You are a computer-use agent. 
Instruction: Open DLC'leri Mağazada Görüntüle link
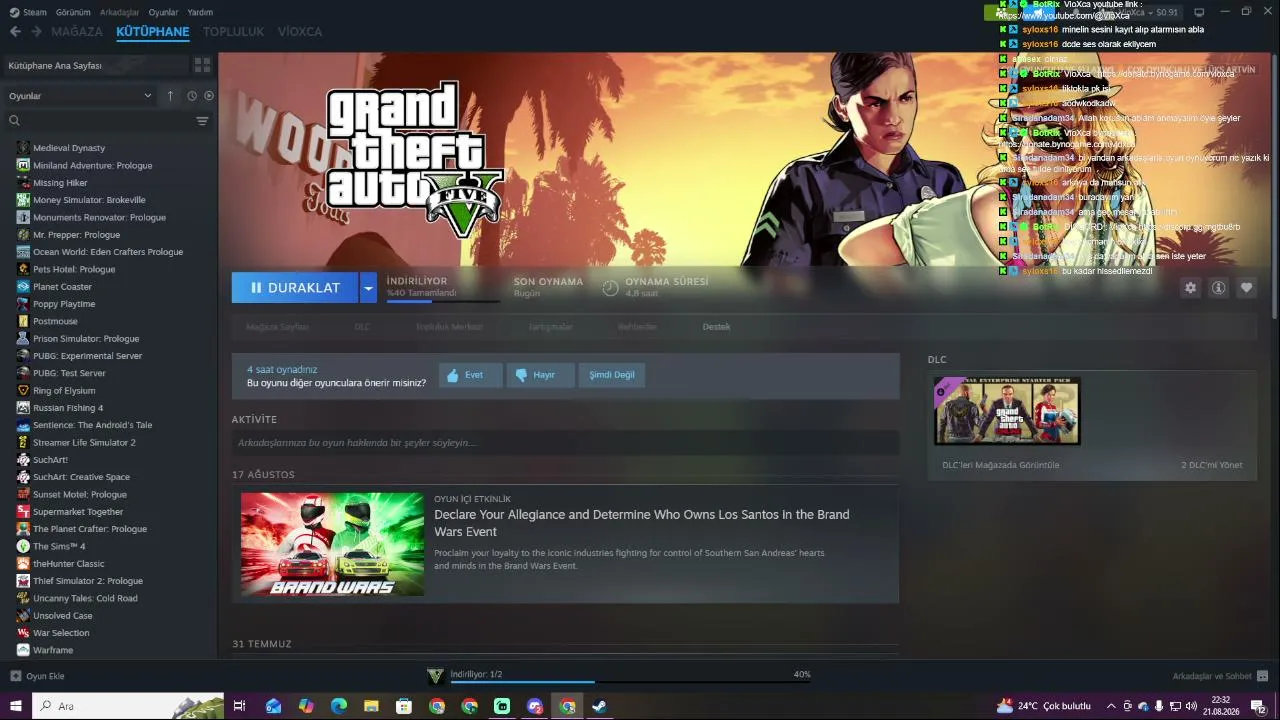pyautogui.click(x=1001, y=465)
